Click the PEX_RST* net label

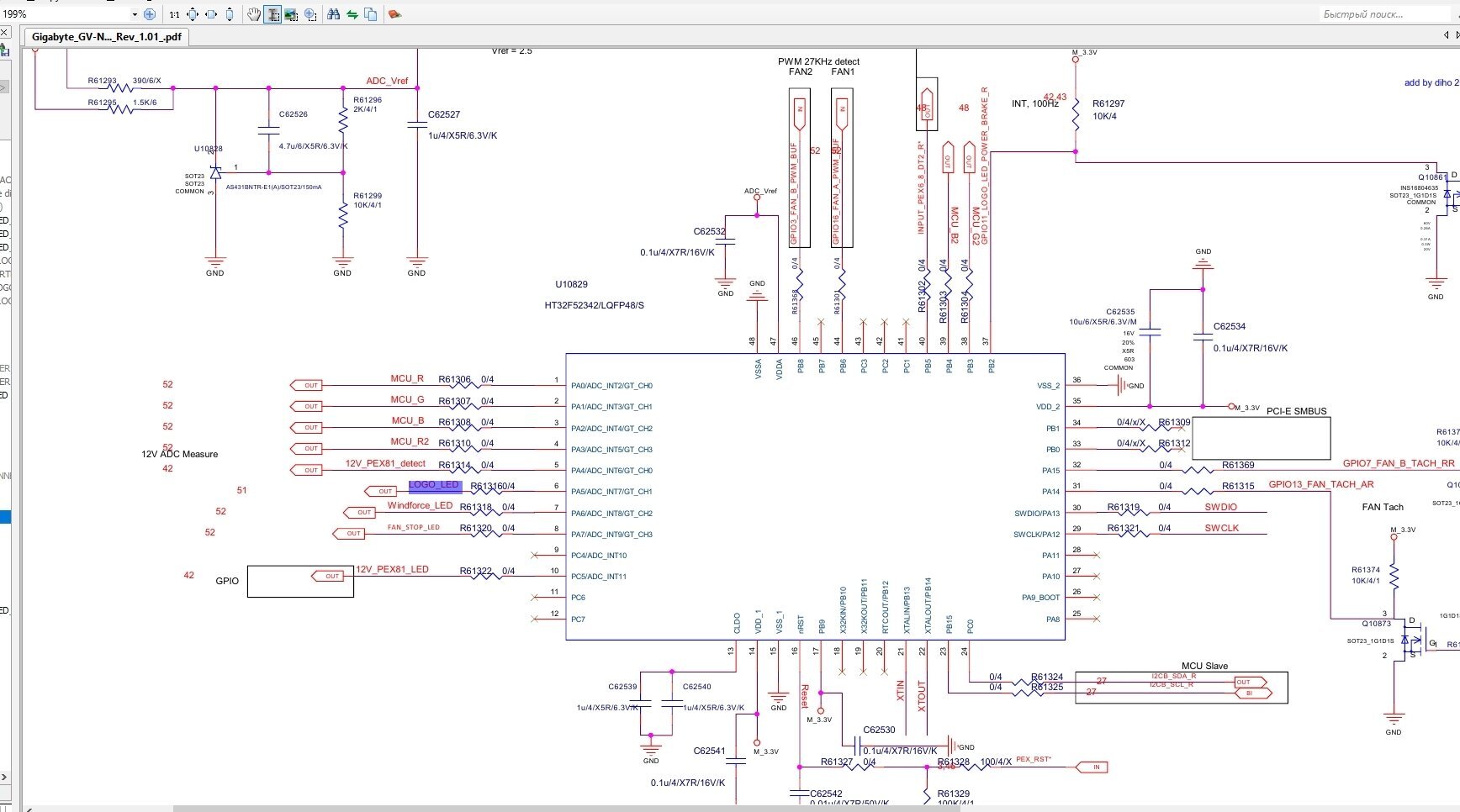[x=1033, y=760]
